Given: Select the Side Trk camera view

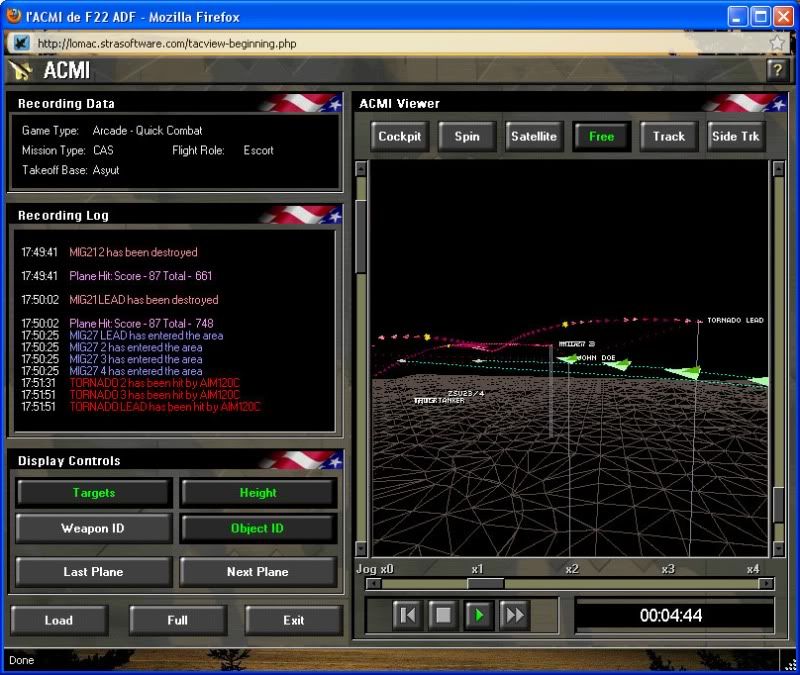Looking at the screenshot, I should 735,137.
